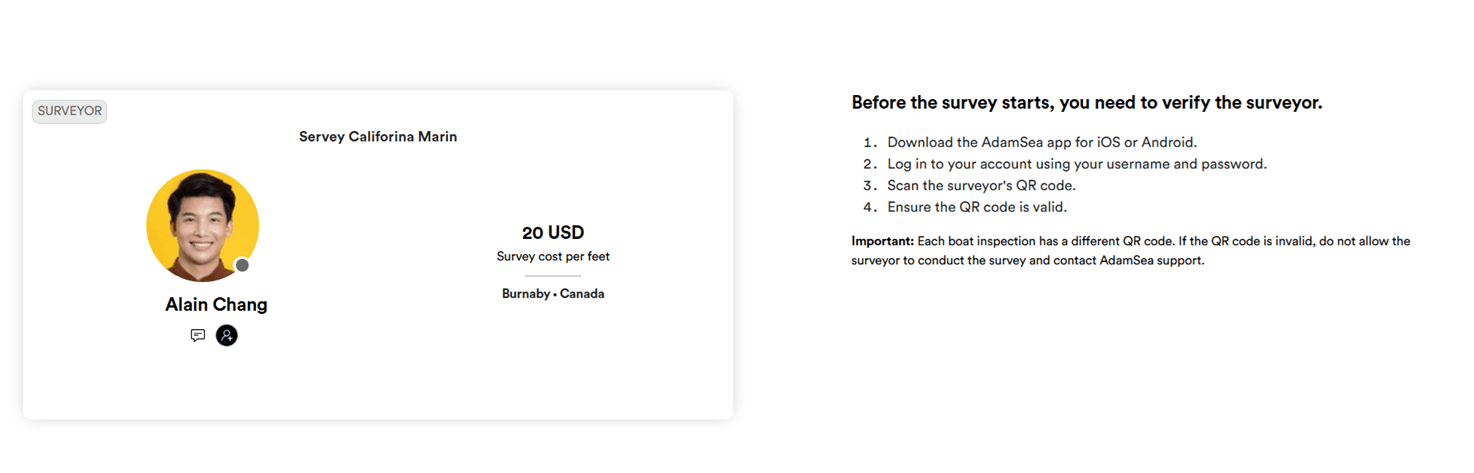
Task: Click the list number 1 marker
Action: tap(870, 142)
